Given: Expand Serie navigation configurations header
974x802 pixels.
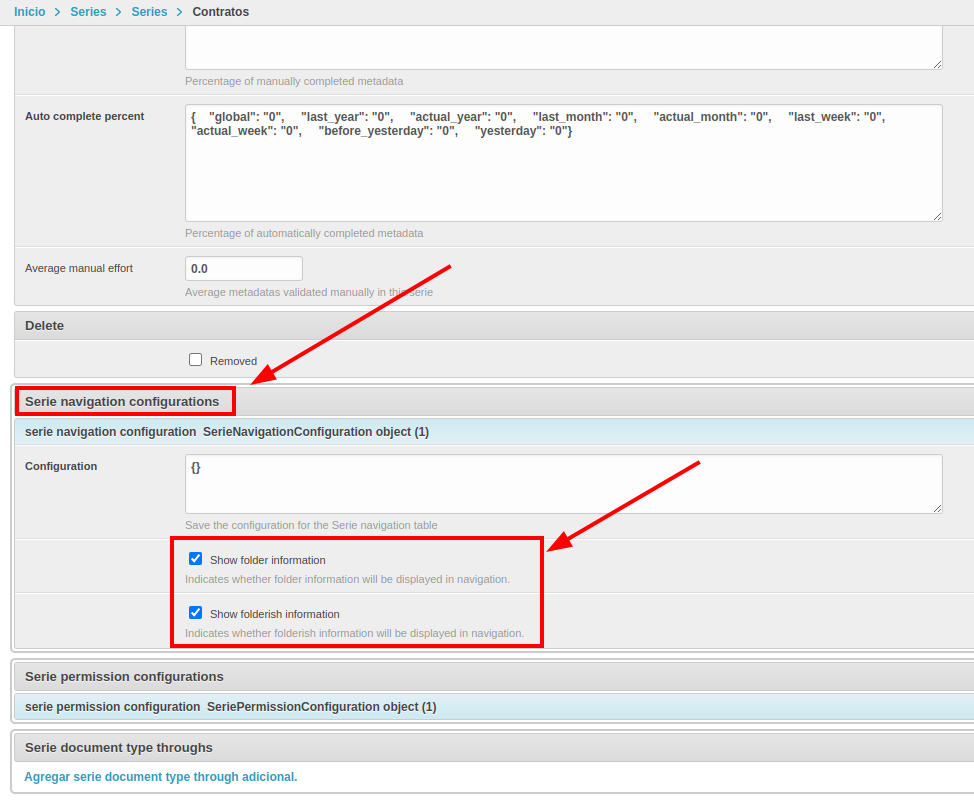Looking at the screenshot, I should pyautogui.click(x=122, y=402).
